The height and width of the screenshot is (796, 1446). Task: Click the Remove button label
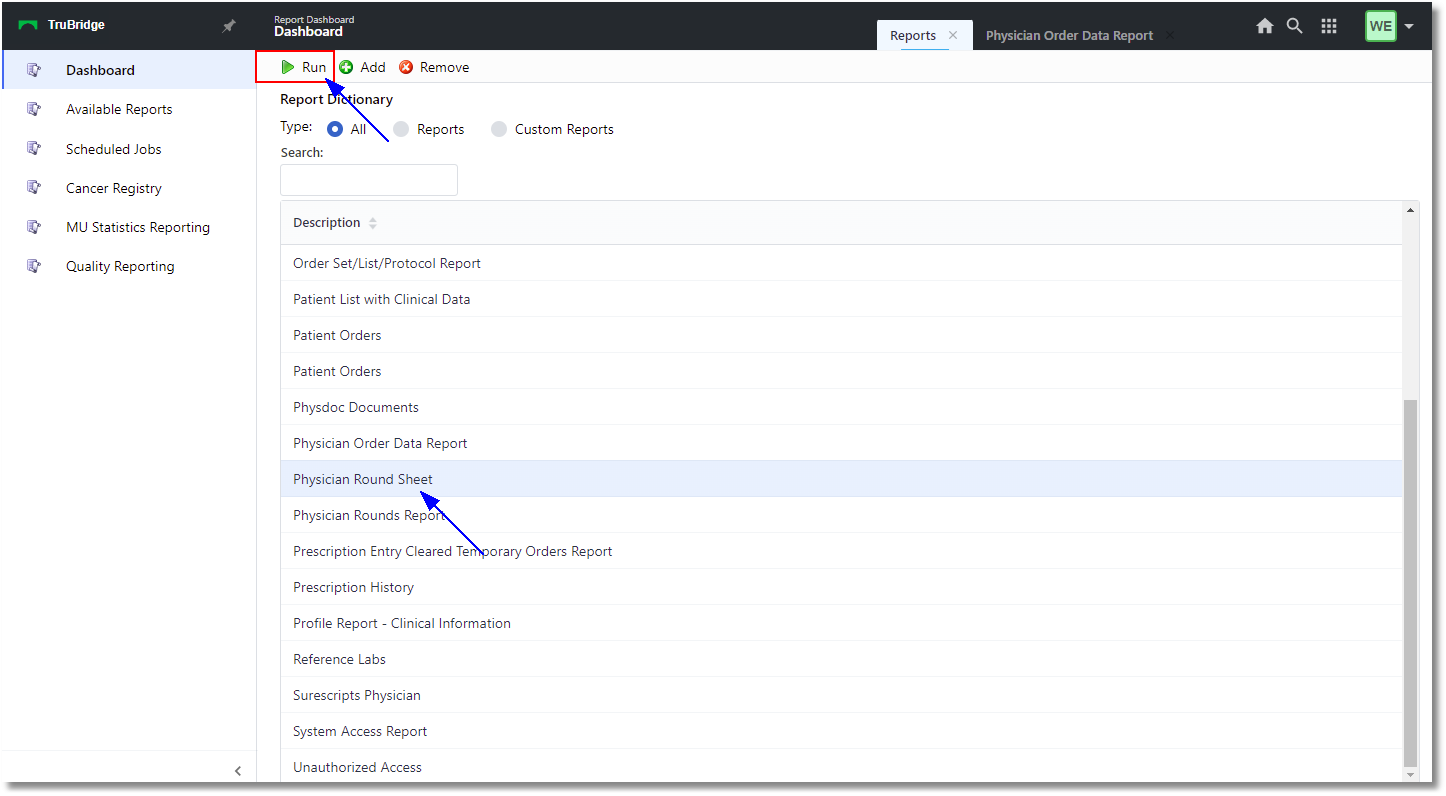(444, 67)
